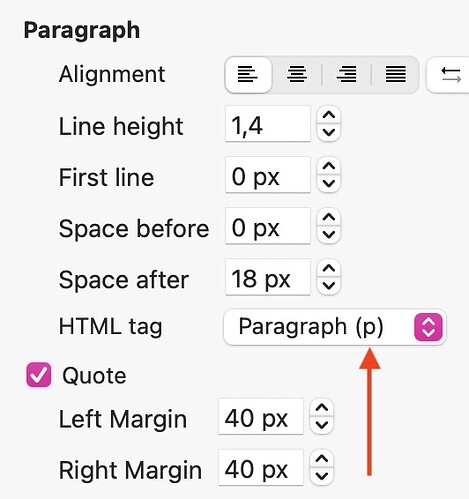Open the HTML tag dropdown
Screen dimensions: 469x499
pos(335,327)
